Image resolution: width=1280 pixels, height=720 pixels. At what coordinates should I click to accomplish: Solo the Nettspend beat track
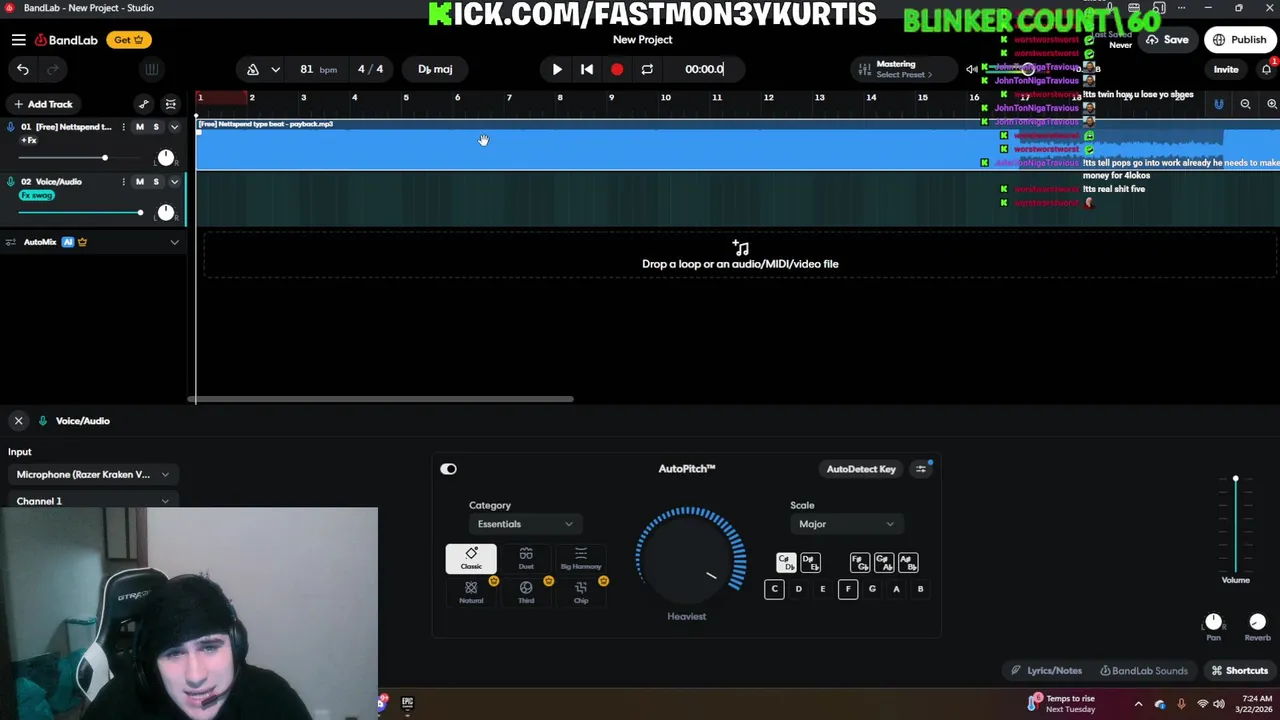pos(156,127)
